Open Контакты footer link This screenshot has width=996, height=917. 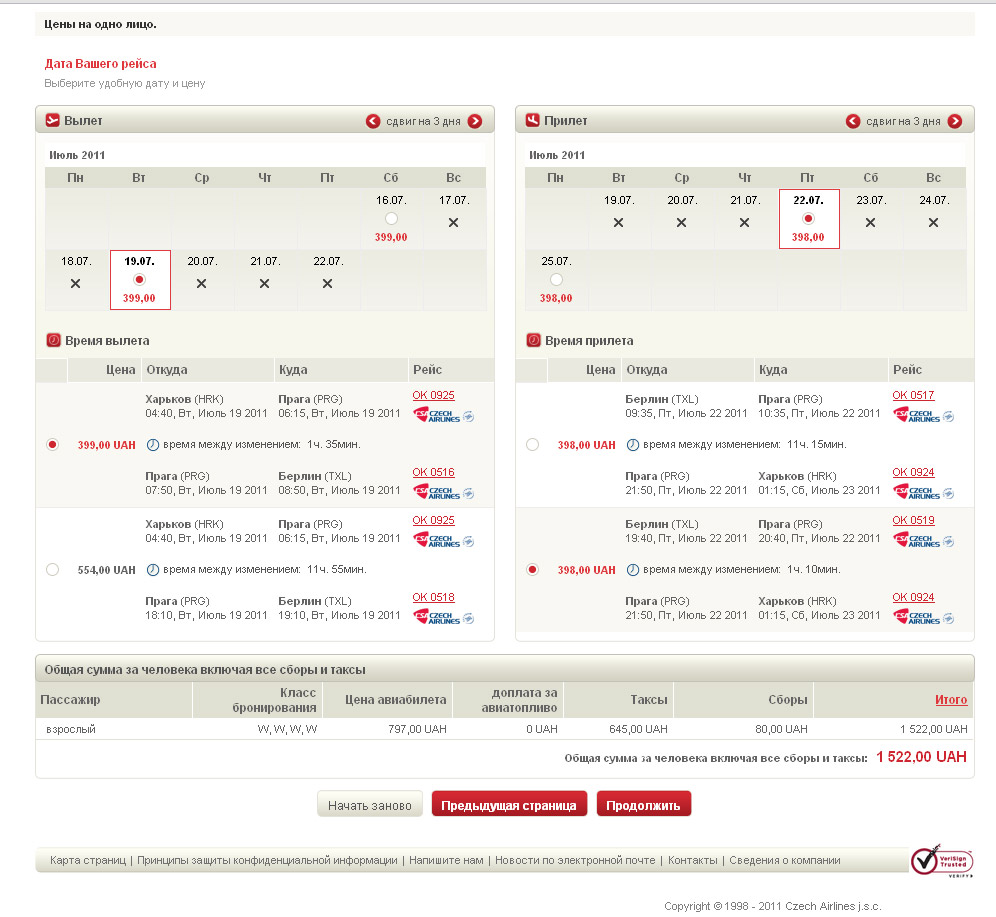[x=692, y=860]
